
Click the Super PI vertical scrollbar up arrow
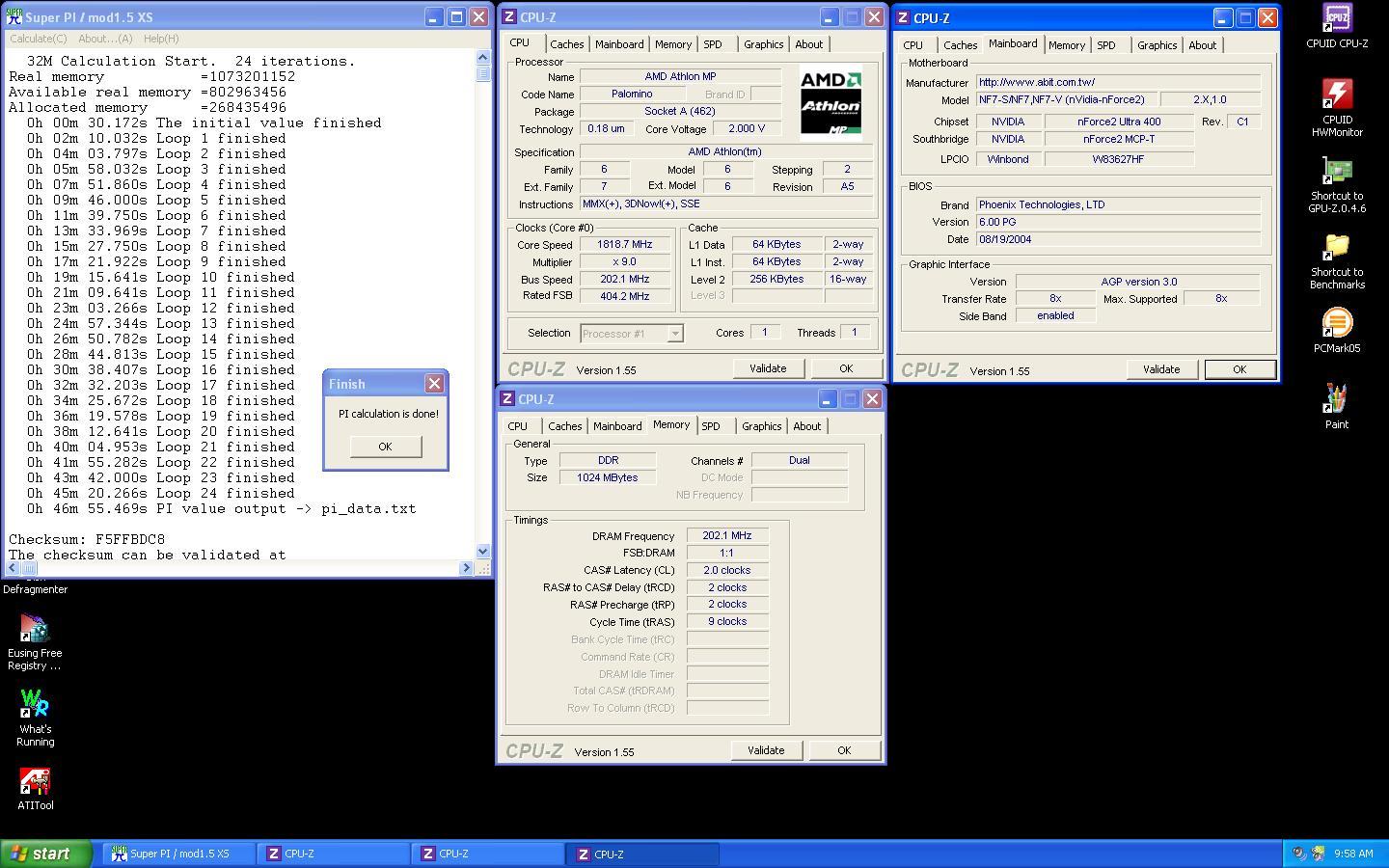click(x=483, y=58)
